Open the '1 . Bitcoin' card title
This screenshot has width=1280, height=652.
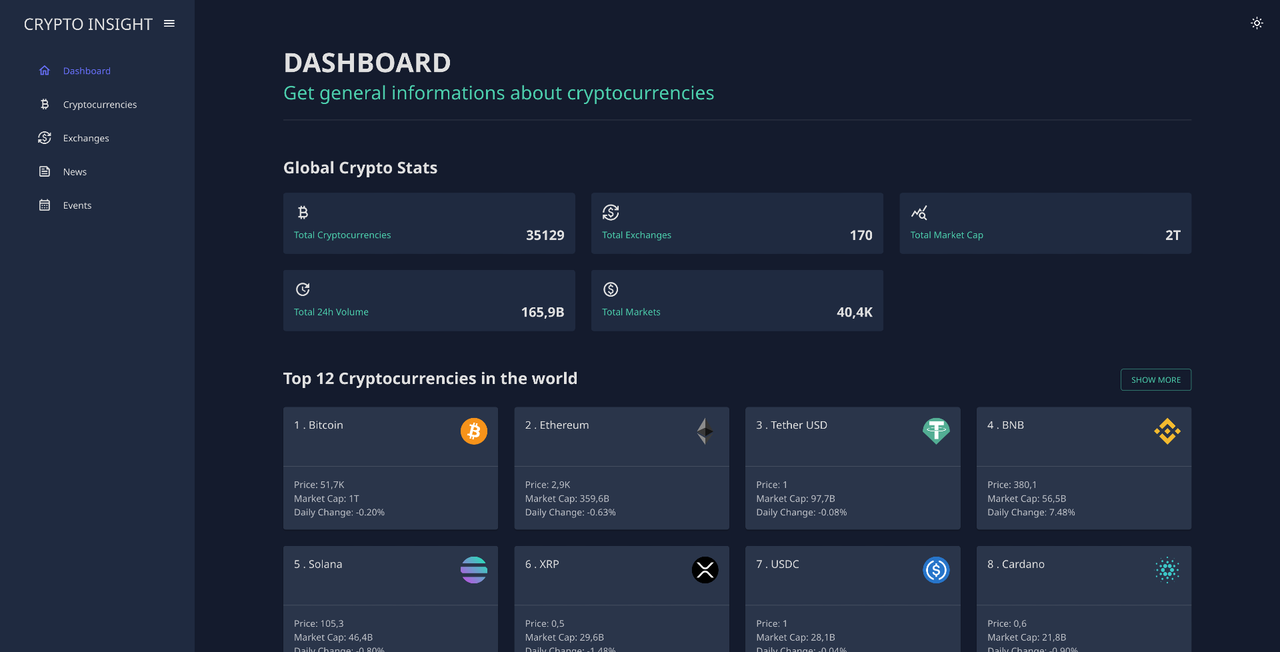pos(319,425)
